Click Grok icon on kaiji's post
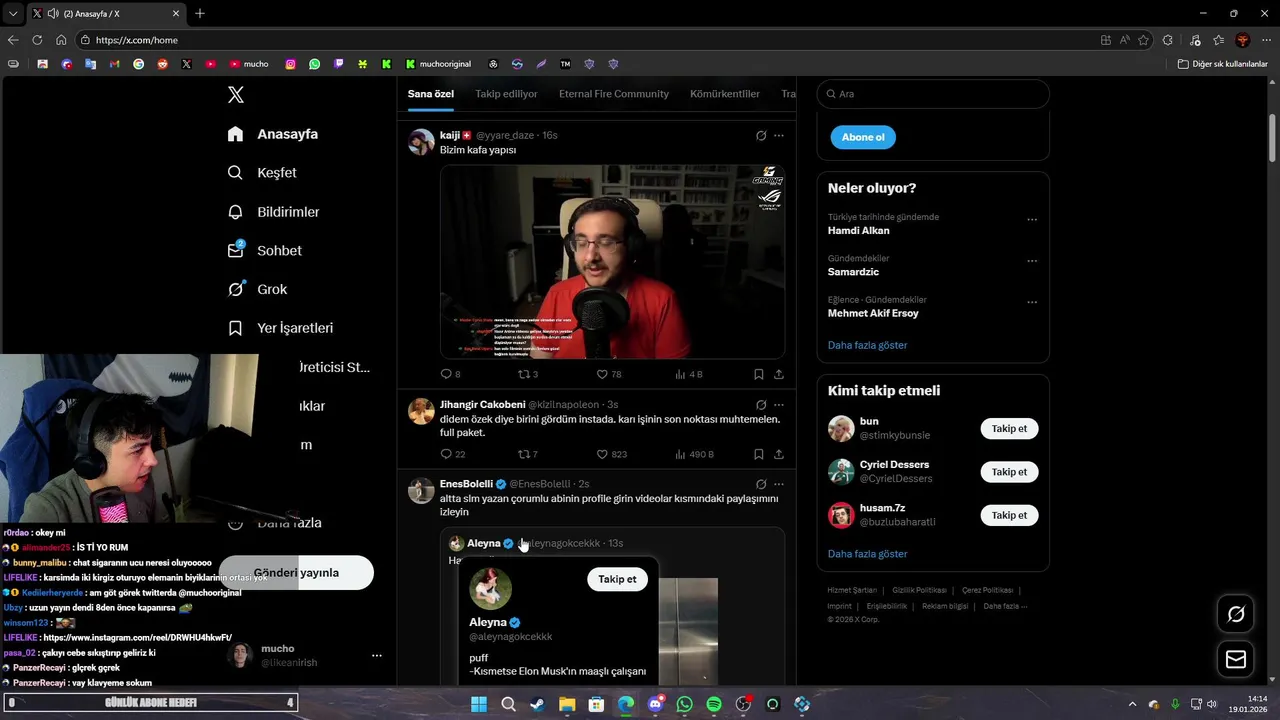 (761, 135)
